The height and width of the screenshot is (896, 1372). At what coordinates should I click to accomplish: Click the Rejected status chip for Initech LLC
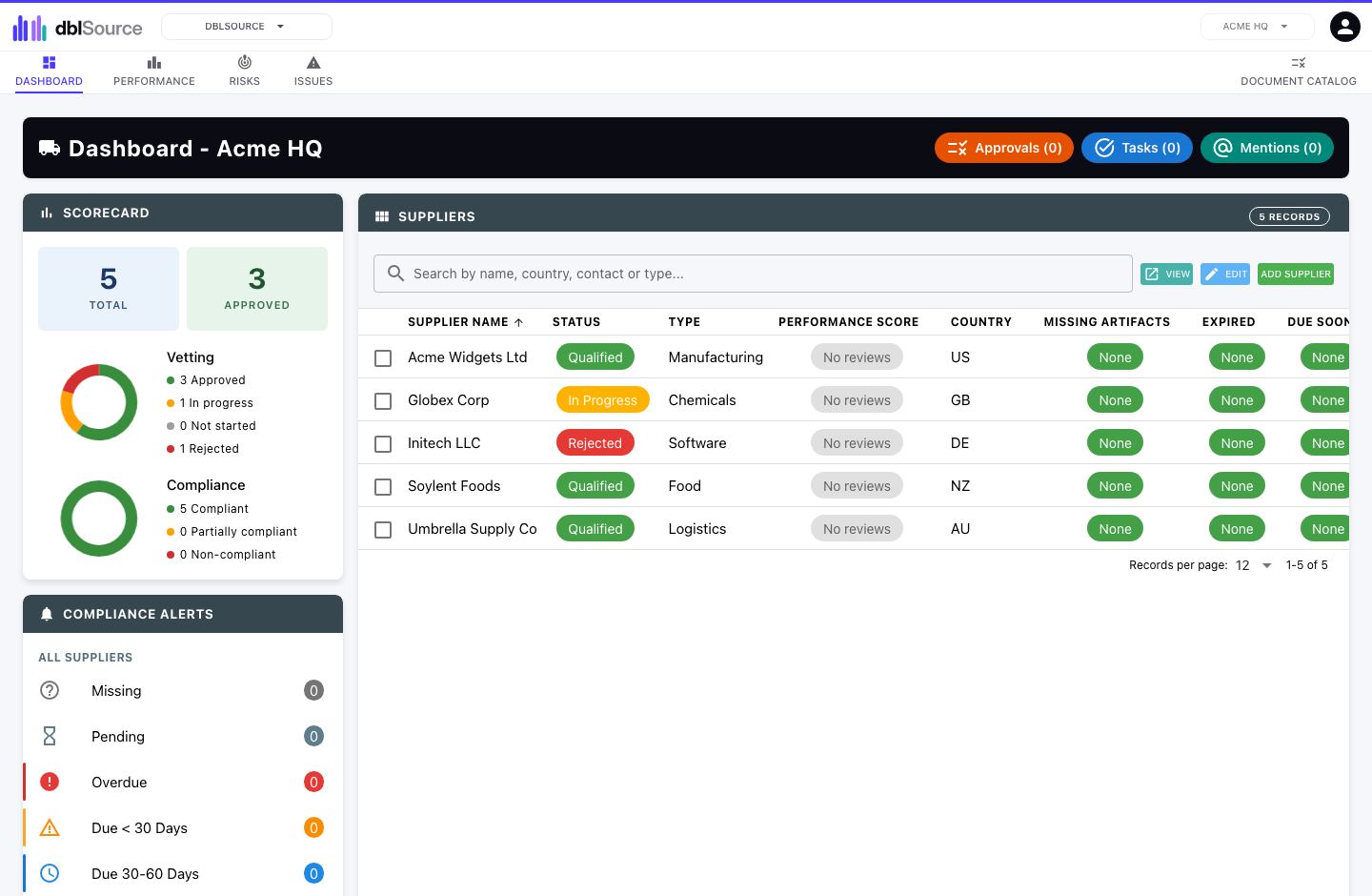(595, 443)
